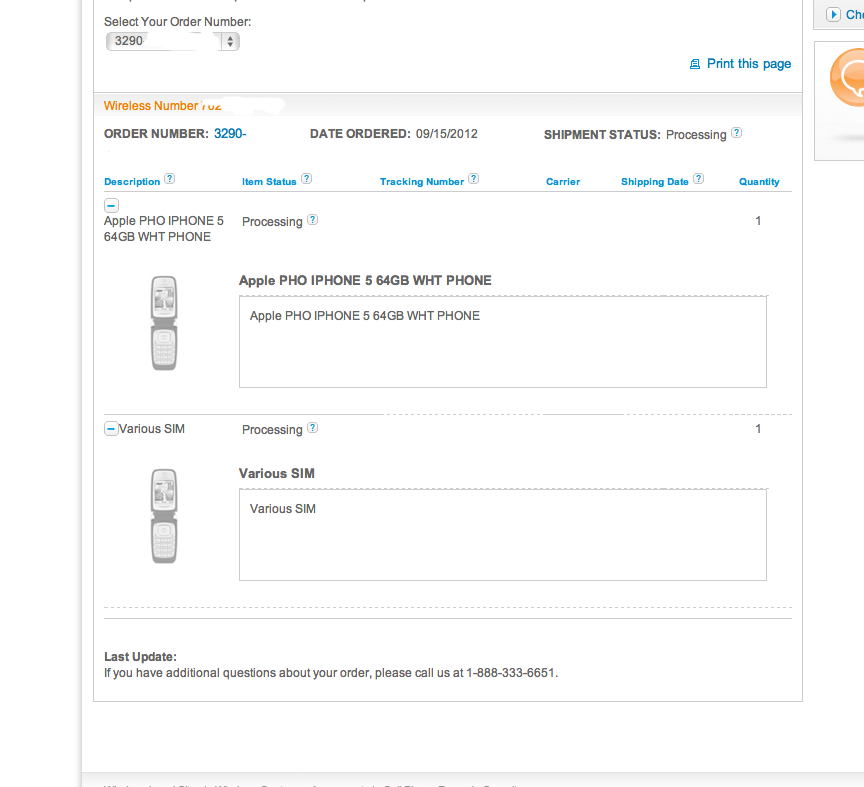Image resolution: width=864 pixels, height=787 pixels.
Task: Click the printer icon beside Print this page
Action: [695, 64]
